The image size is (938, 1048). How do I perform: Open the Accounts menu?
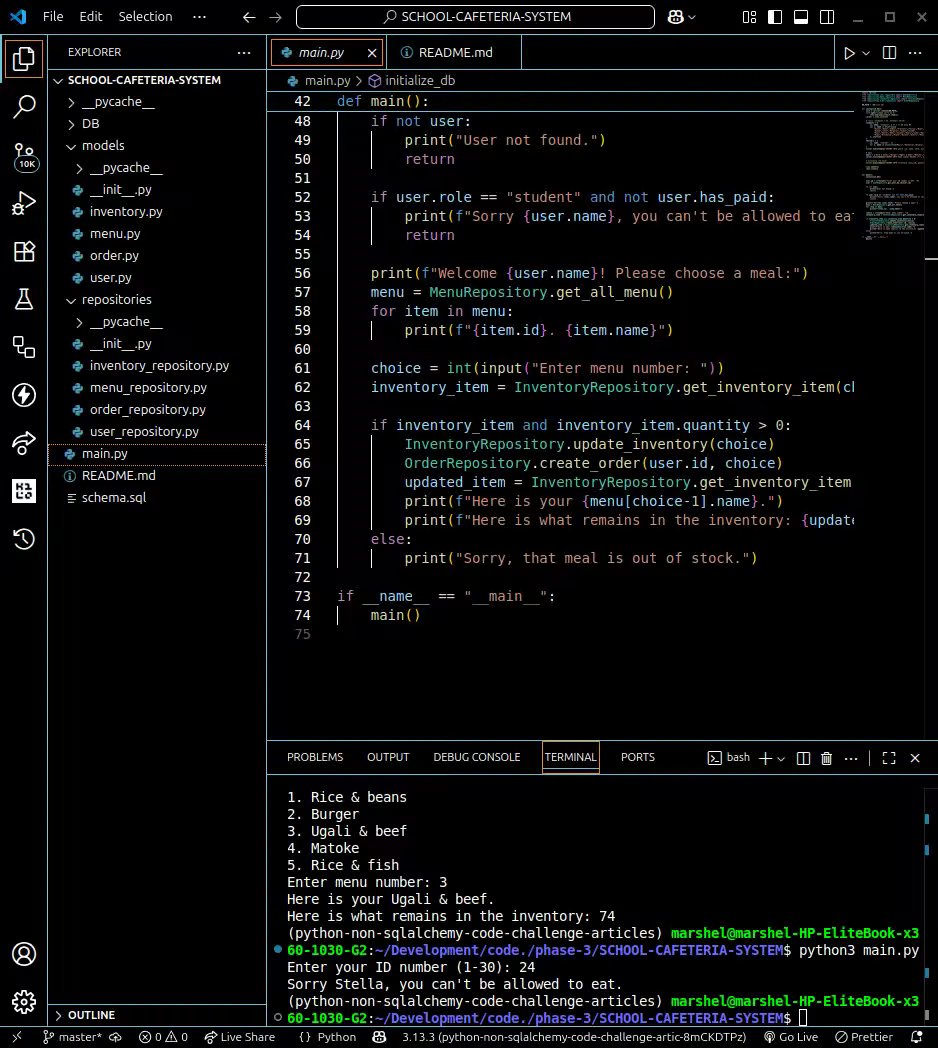[24, 954]
